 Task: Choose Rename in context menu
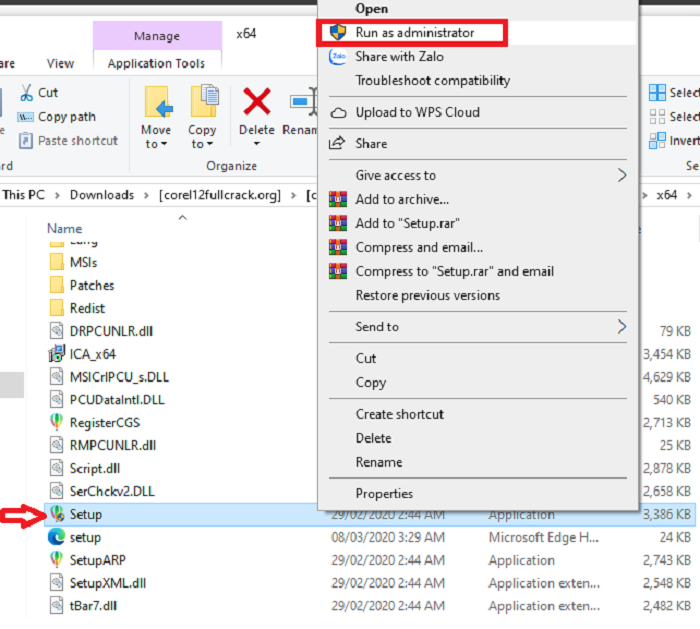pos(379,462)
